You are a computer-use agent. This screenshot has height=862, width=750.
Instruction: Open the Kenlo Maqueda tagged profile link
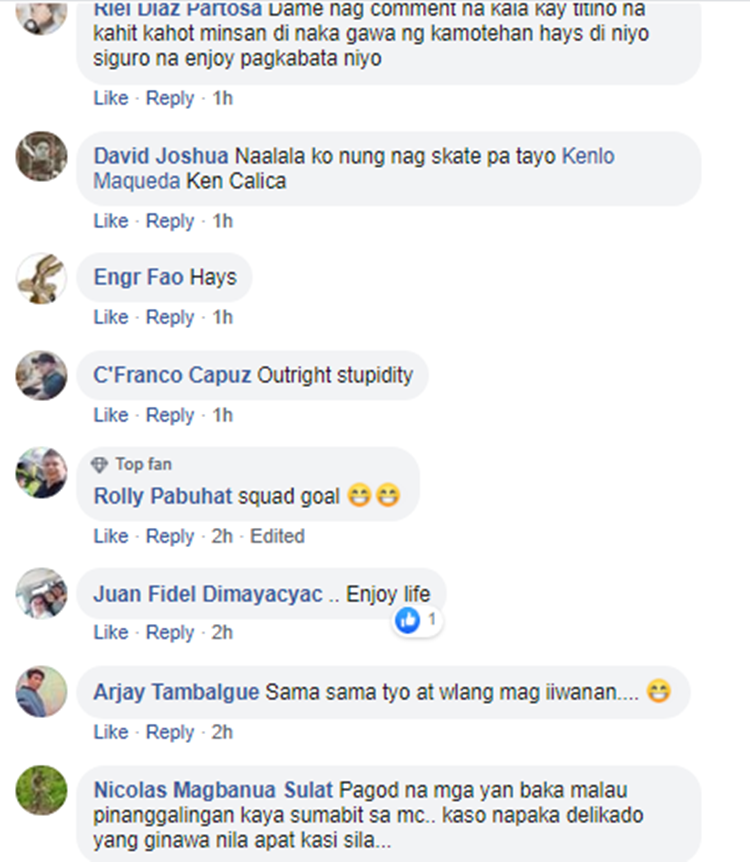coord(354,168)
